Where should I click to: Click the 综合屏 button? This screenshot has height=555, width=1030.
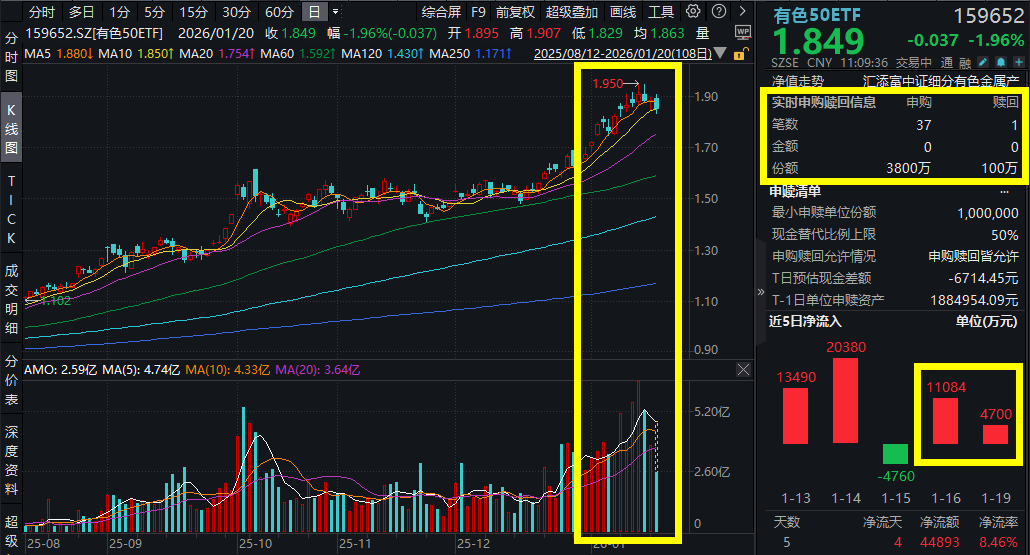[441, 12]
